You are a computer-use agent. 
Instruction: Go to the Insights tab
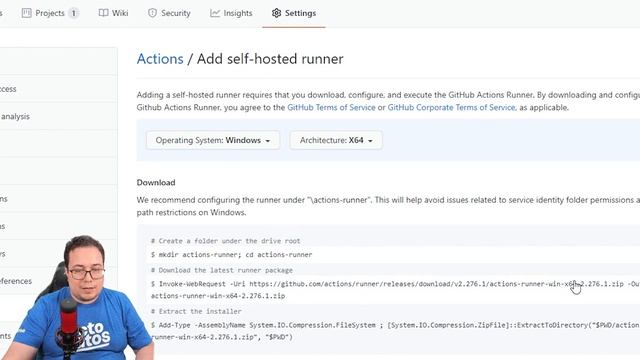click(231, 13)
